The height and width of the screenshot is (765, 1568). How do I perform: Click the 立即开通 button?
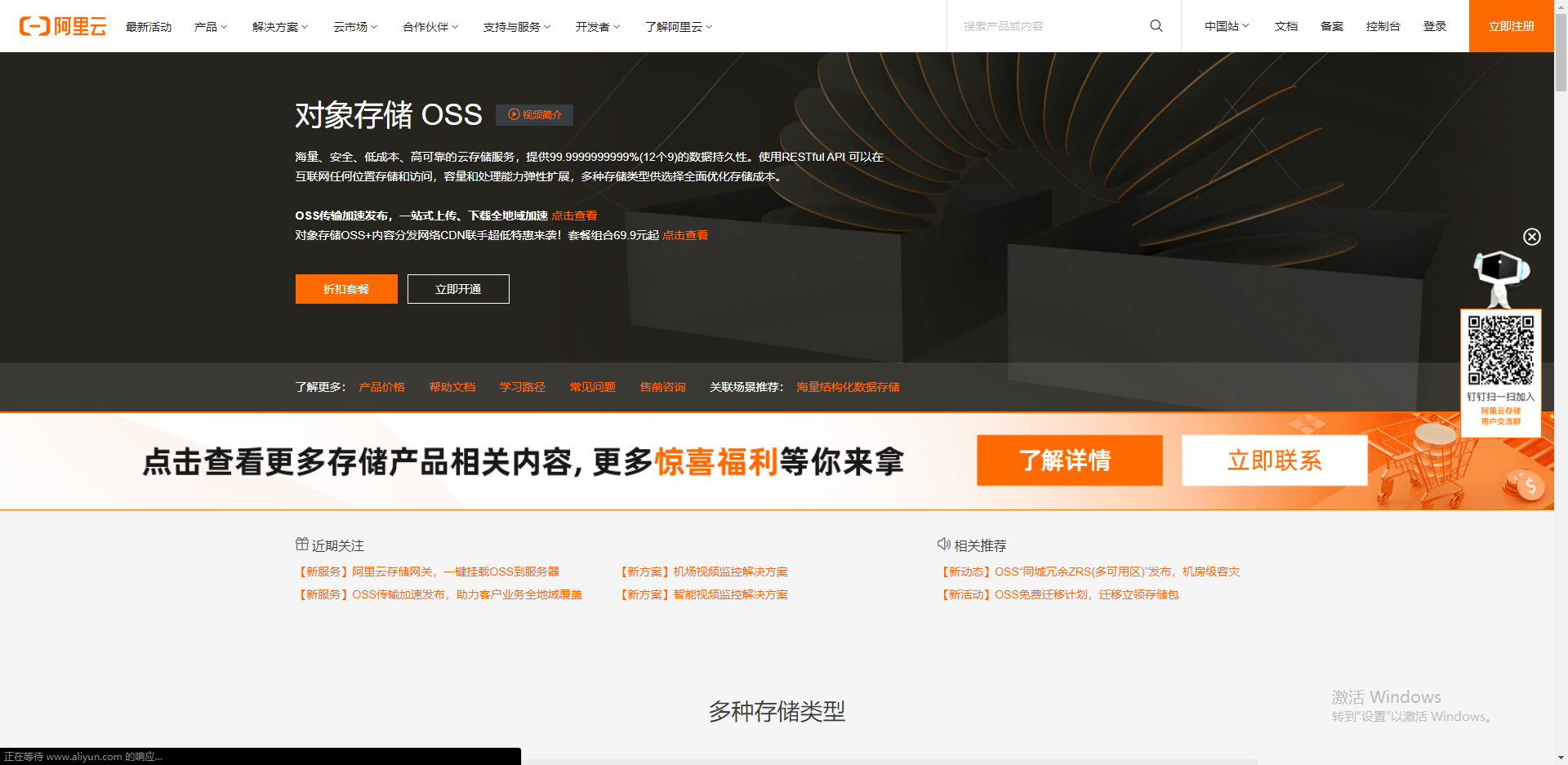[x=458, y=289]
